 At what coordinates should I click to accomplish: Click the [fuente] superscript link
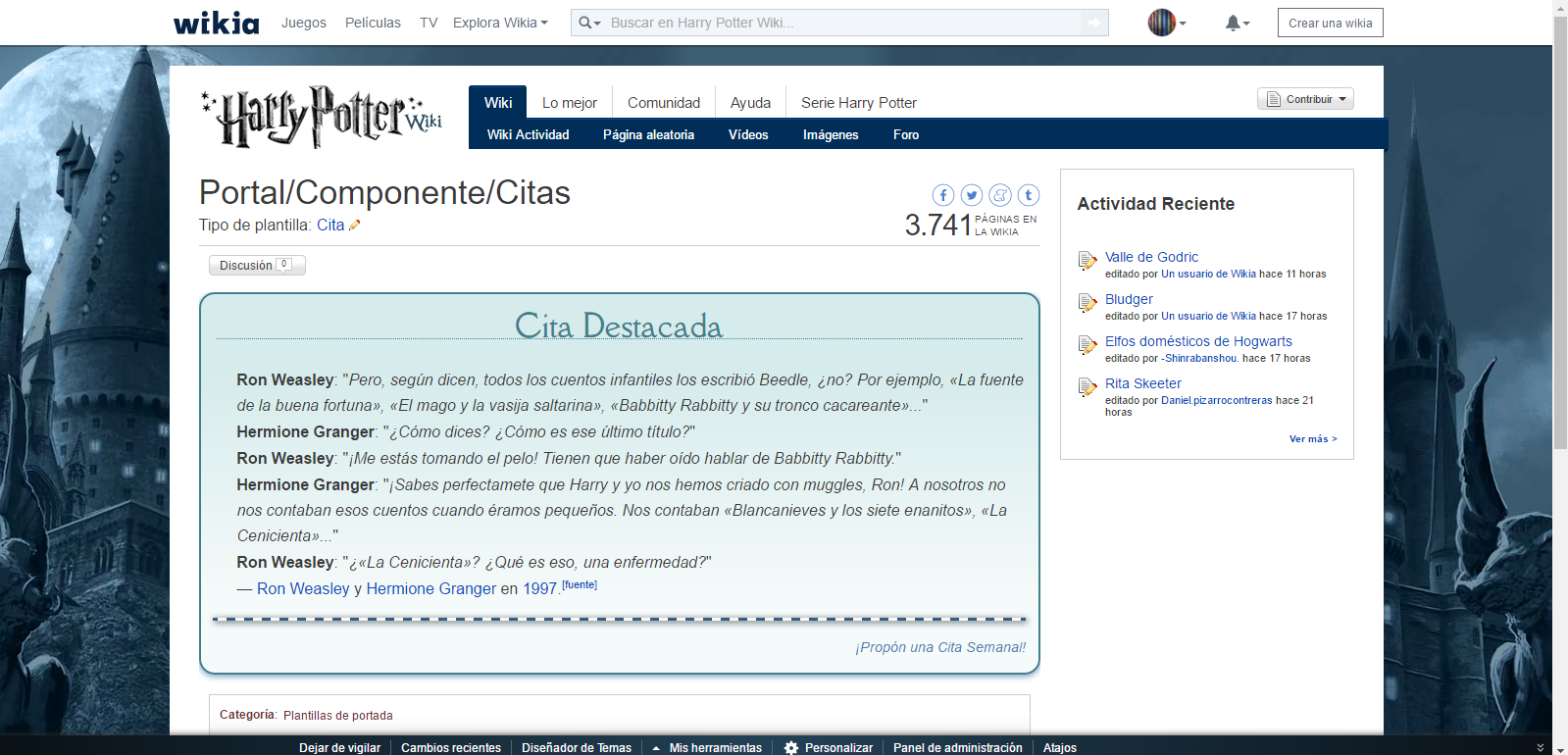[x=580, y=584]
